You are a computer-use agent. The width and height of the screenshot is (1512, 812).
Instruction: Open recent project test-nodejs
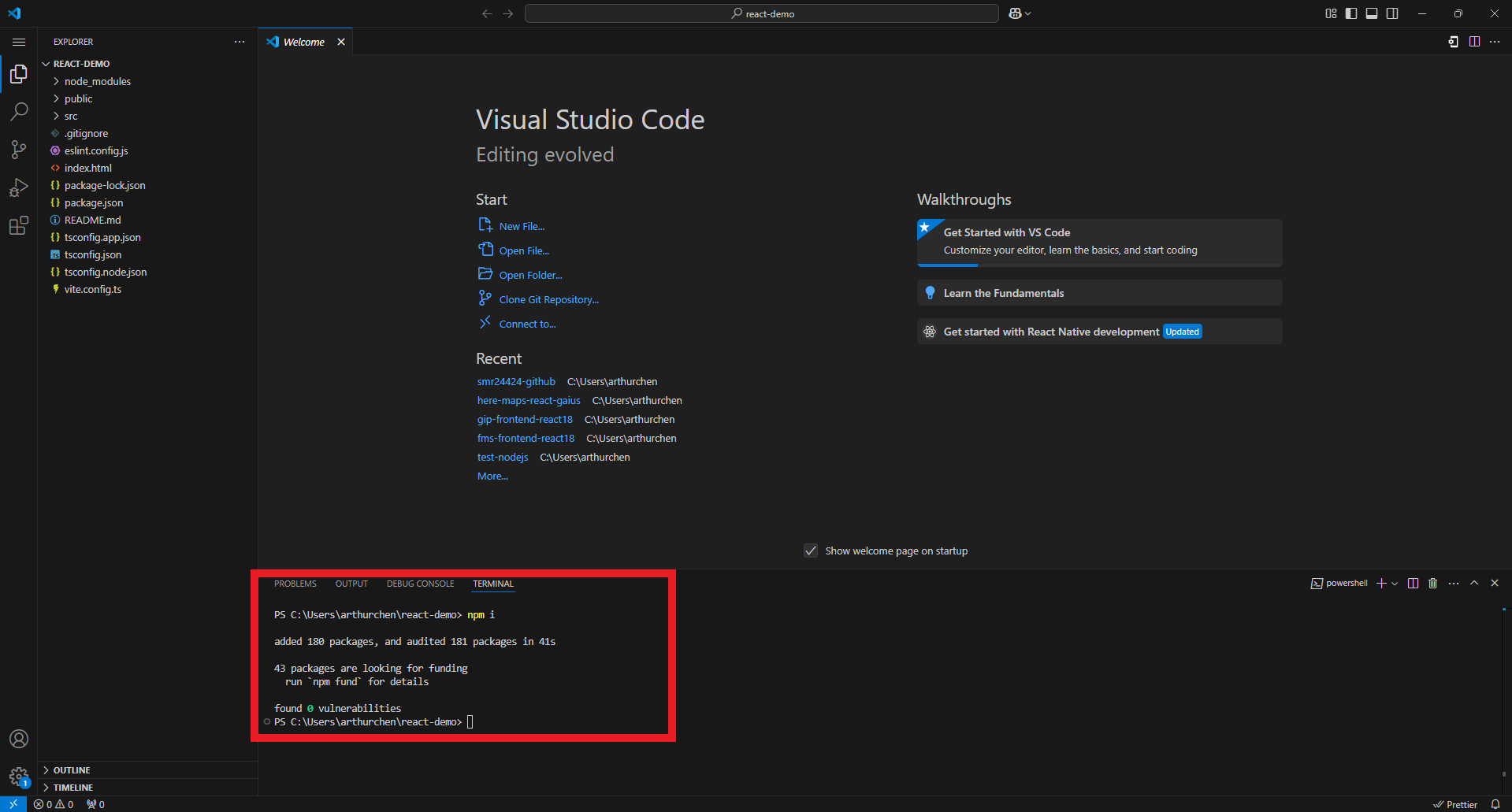(503, 457)
